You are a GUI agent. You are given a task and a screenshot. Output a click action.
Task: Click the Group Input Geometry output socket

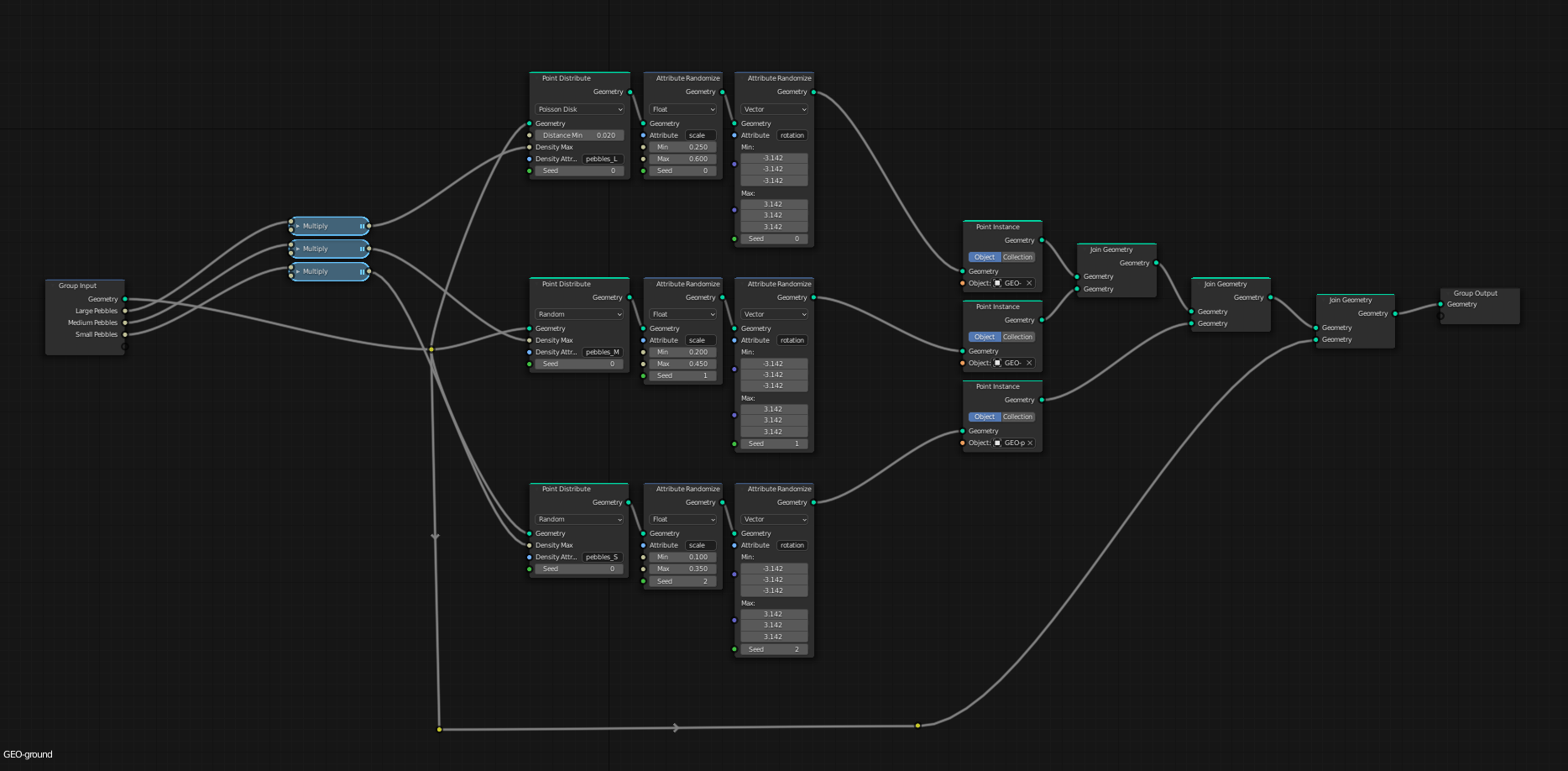[125, 299]
